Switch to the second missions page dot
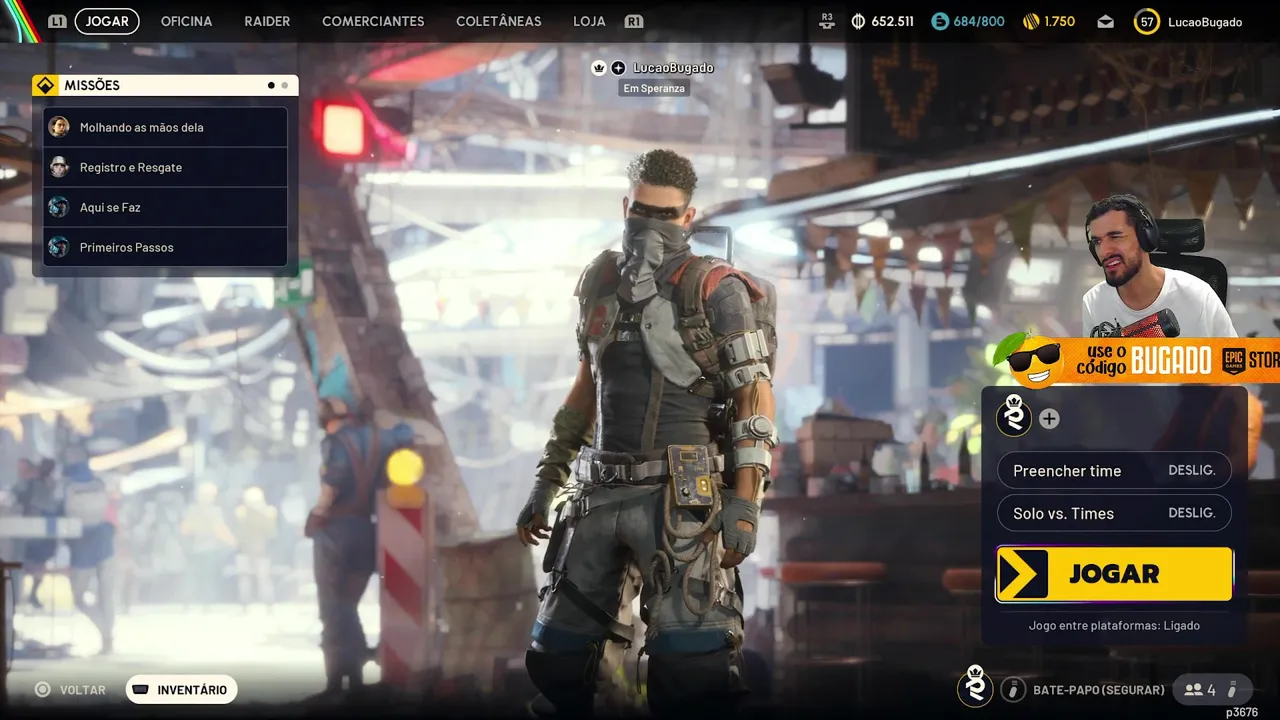Screen dimensions: 1280x720 284,85
